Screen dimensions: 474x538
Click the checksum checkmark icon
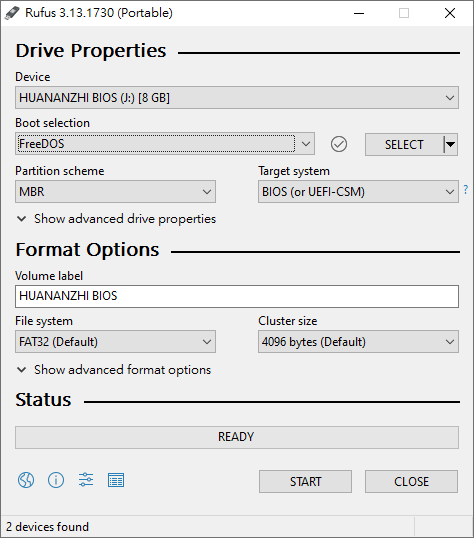(339, 144)
